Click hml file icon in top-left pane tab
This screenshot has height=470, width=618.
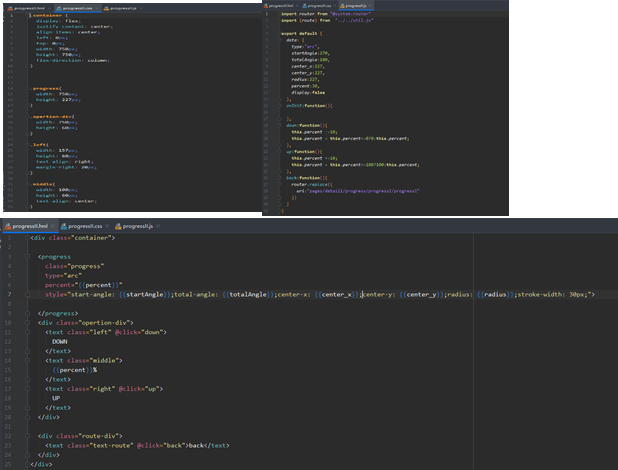(x=10, y=8)
